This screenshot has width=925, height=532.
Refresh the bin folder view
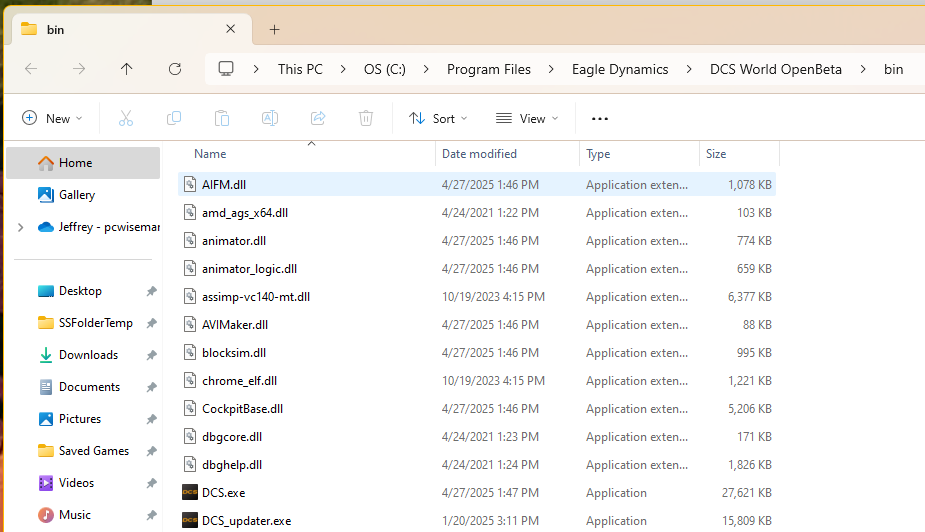[x=175, y=69]
